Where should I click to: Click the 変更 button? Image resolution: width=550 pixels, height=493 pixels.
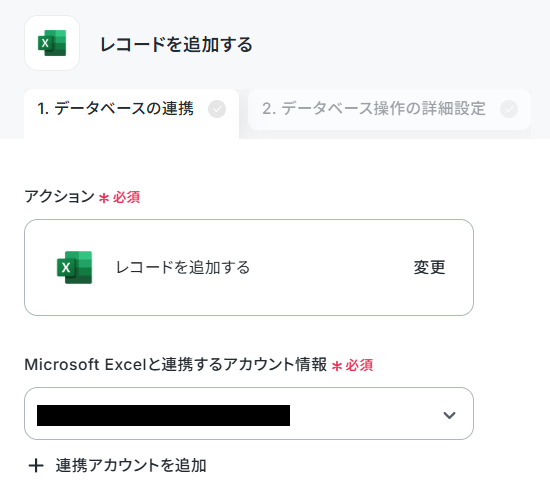pyautogui.click(x=430, y=267)
